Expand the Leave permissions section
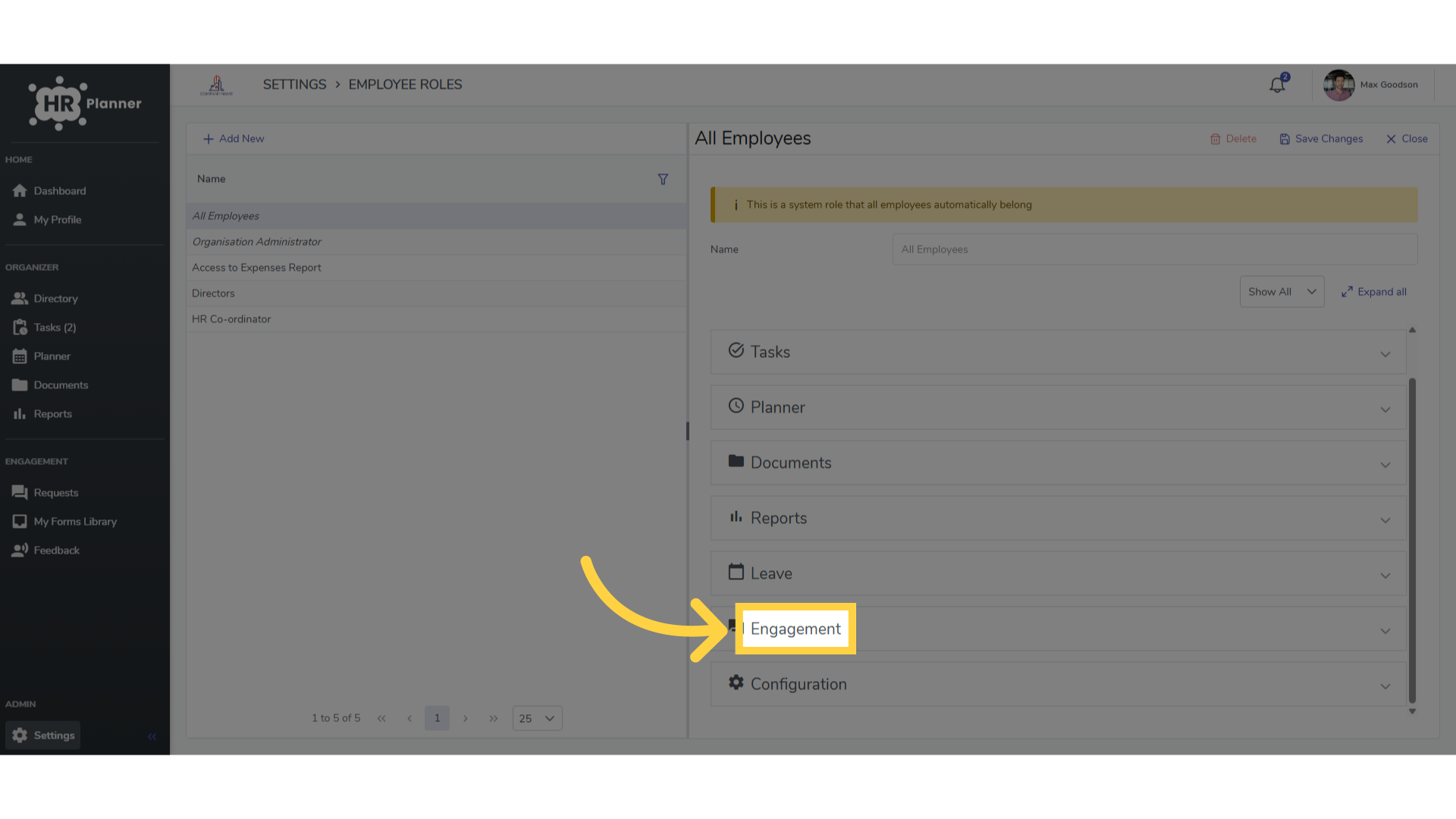 point(1058,573)
